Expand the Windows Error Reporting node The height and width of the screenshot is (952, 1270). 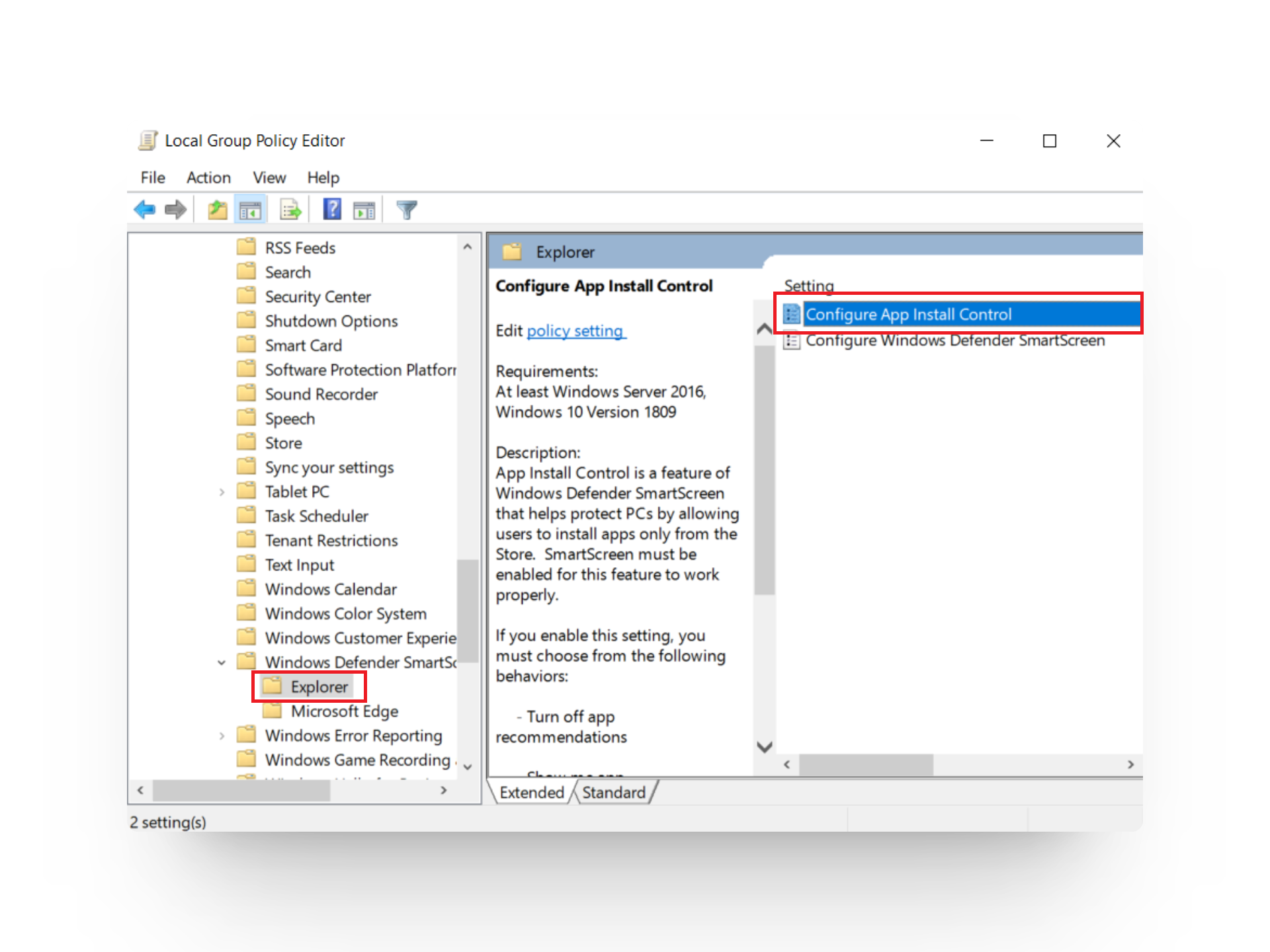point(222,735)
